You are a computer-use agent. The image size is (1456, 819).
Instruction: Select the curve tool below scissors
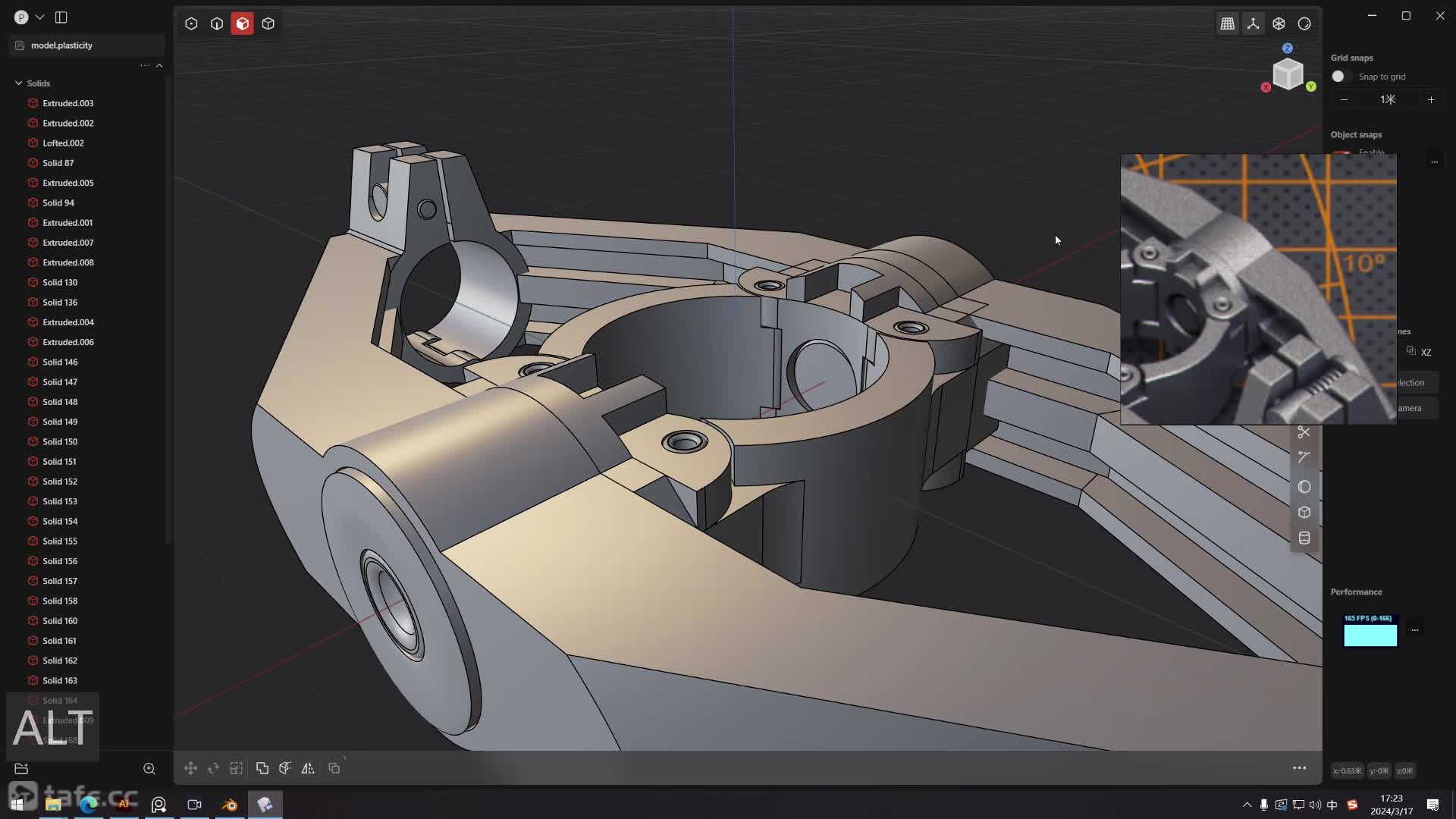click(1304, 457)
